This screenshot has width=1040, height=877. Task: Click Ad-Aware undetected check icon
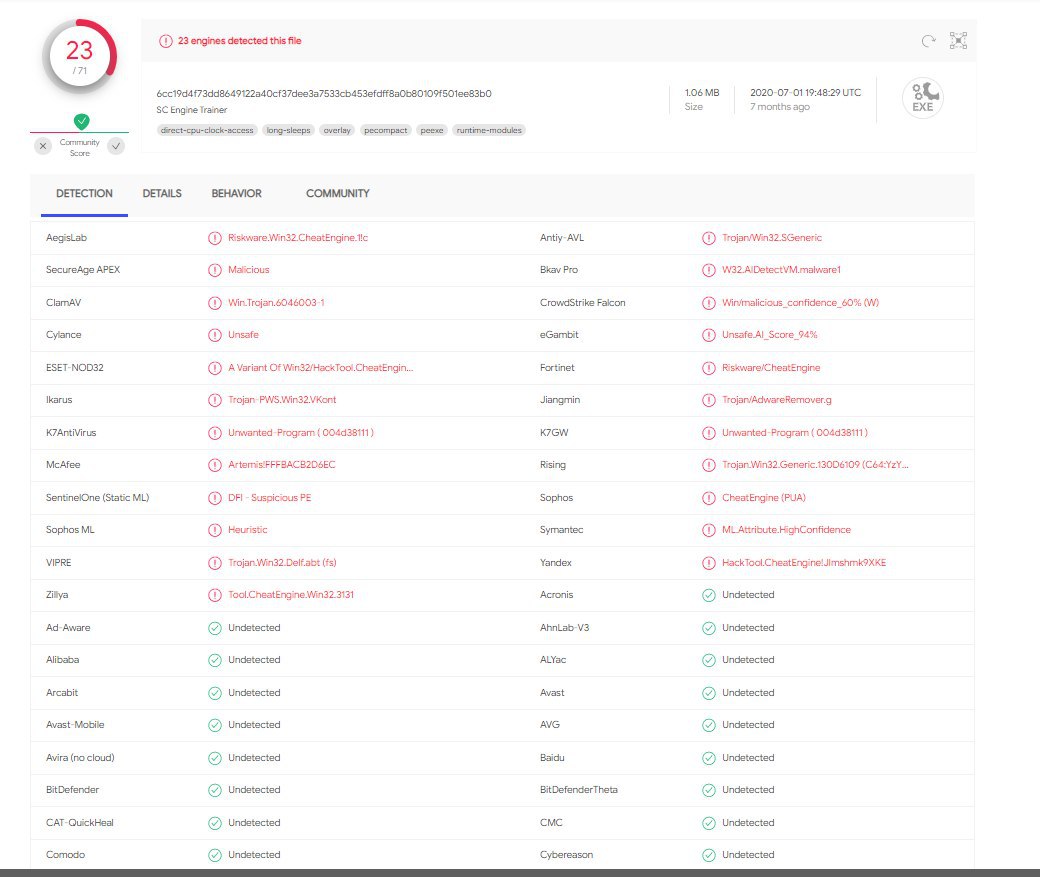click(215, 628)
